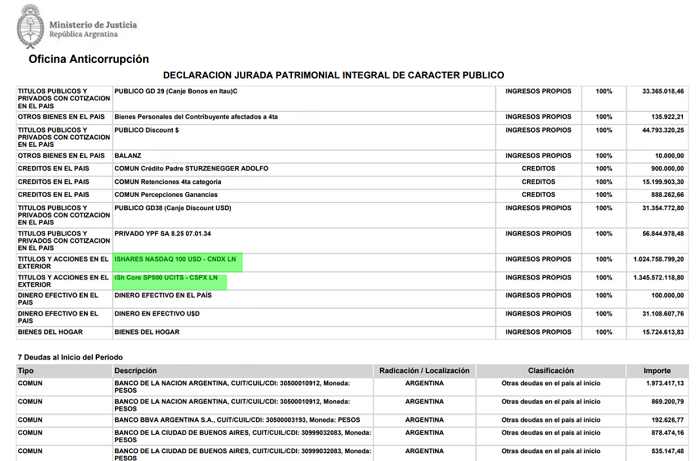Select 'DINERO EFECTIVO EN EL PAÍS' description

click(163, 295)
